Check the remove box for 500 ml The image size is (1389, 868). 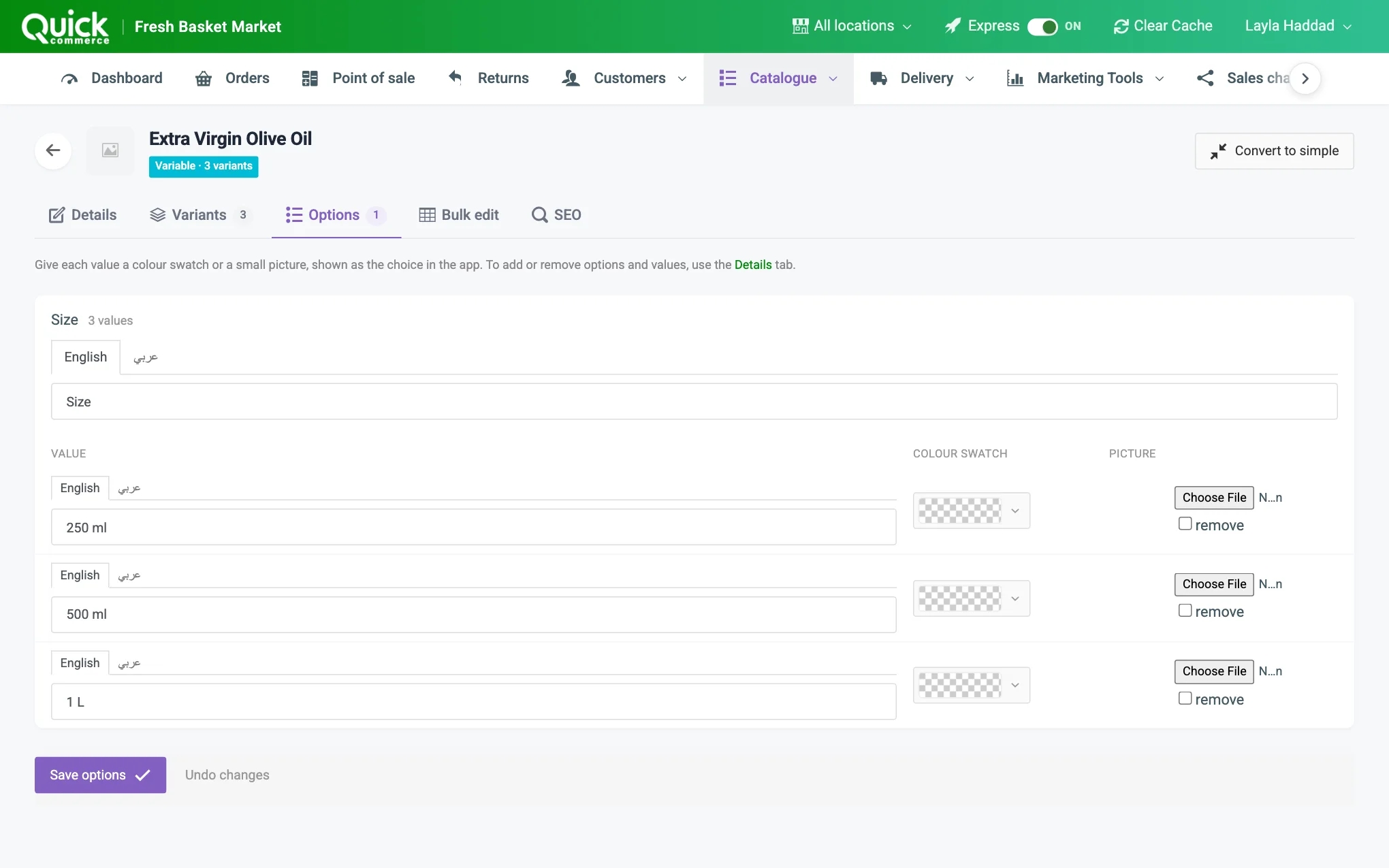[1185, 610]
